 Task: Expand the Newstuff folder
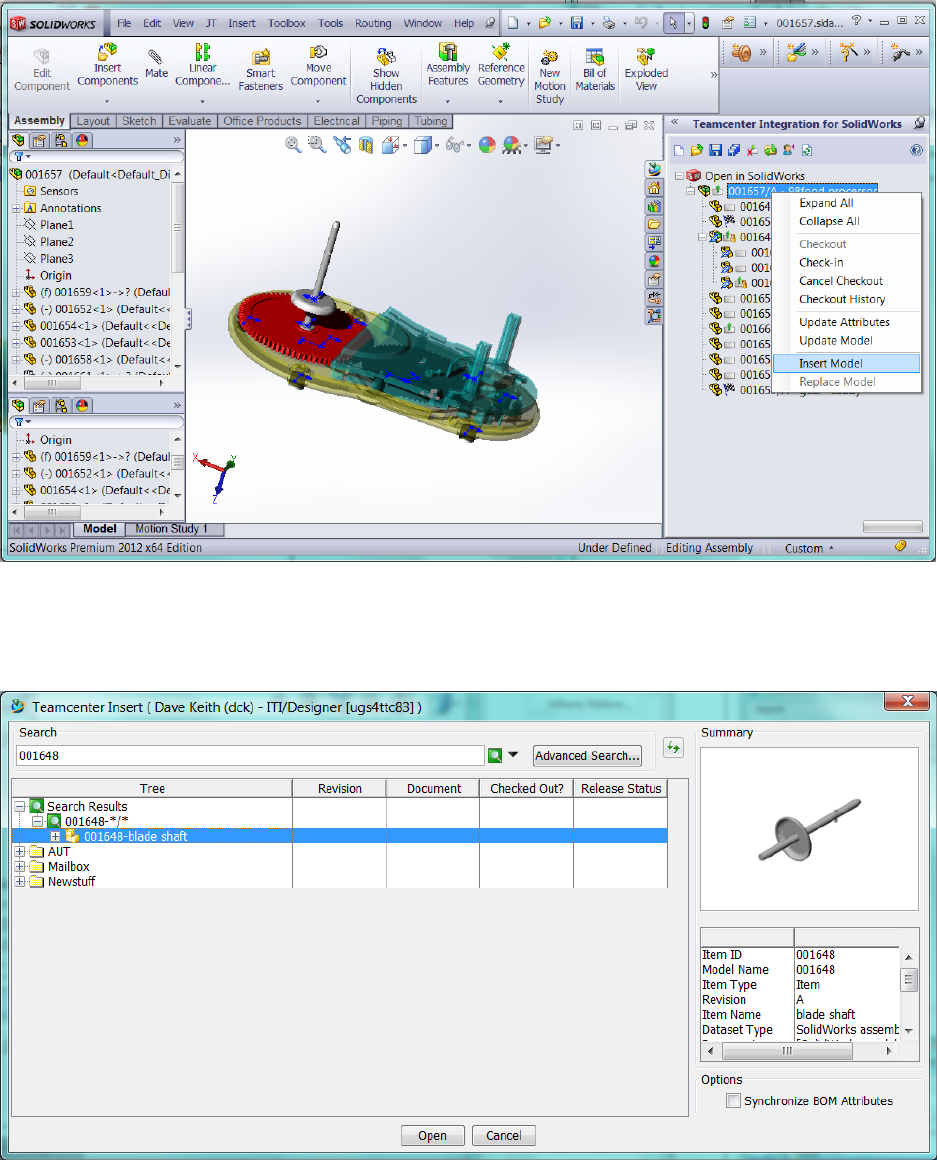(20, 881)
